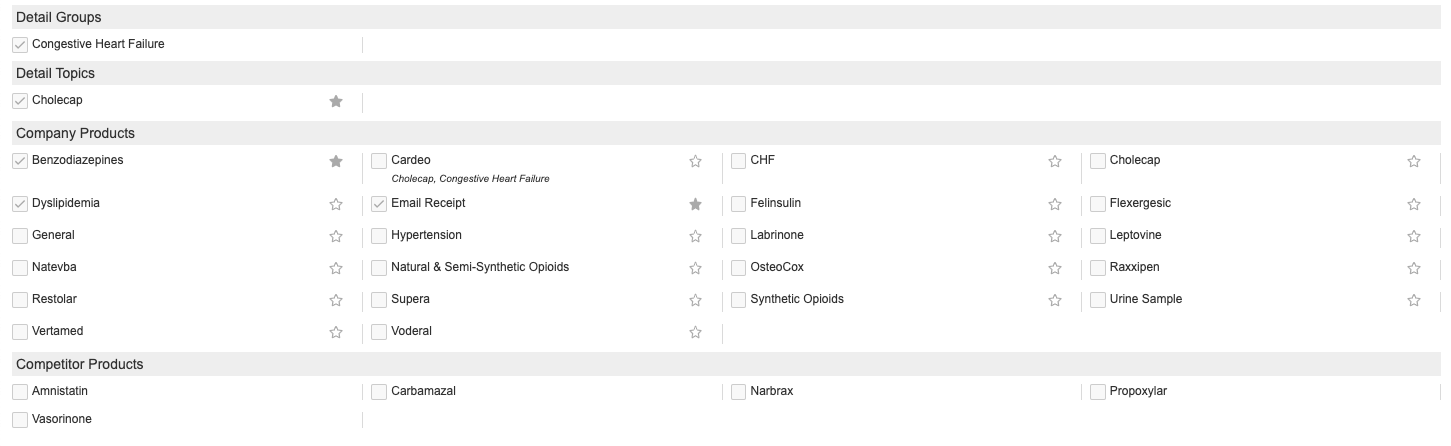1451x446 pixels.
Task: Select the Narbrax competitor checkbox
Action: tap(738, 392)
